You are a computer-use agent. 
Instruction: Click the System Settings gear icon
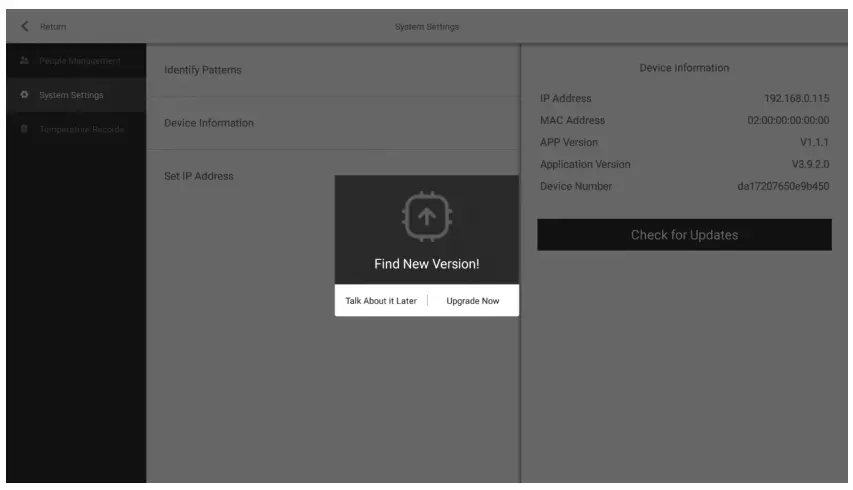(24, 95)
